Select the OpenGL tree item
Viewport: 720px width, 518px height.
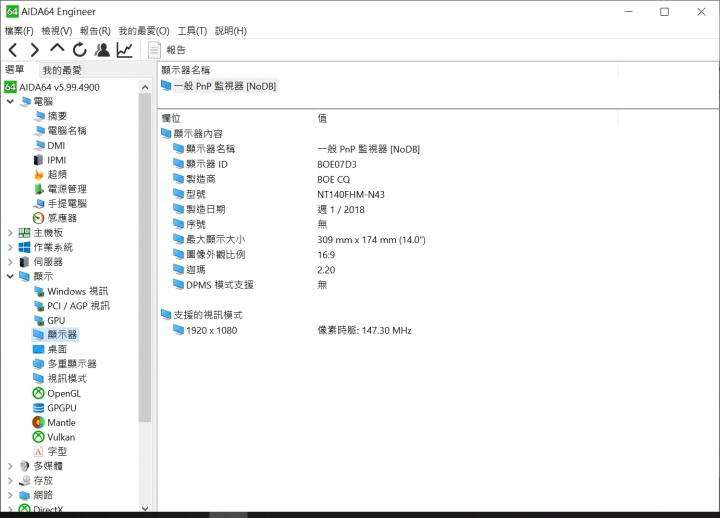[x=56, y=394]
